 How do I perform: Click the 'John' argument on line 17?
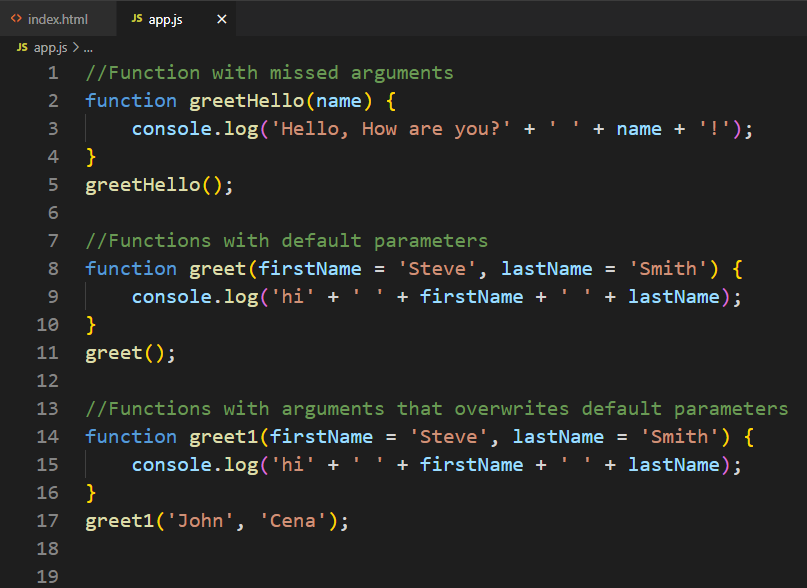click(x=201, y=521)
